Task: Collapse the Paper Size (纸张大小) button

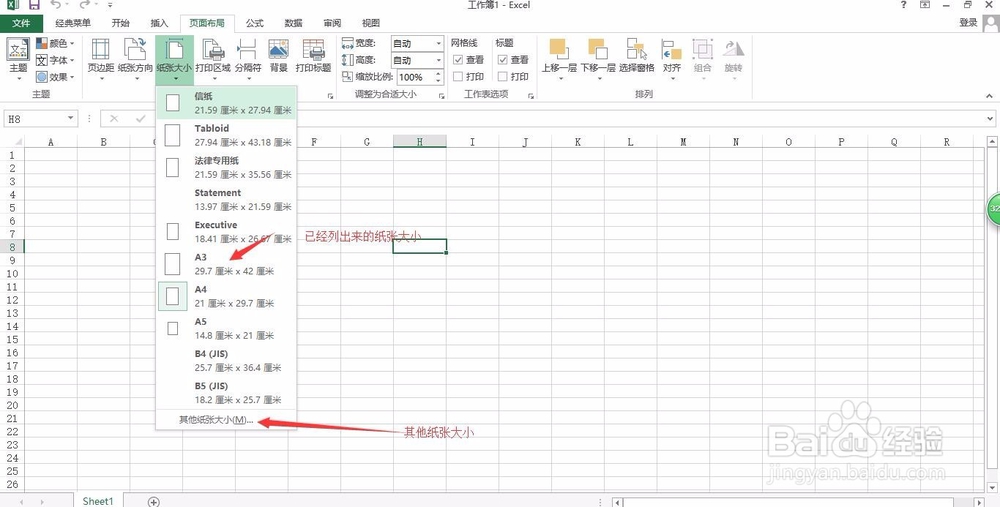Action: point(174,59)
